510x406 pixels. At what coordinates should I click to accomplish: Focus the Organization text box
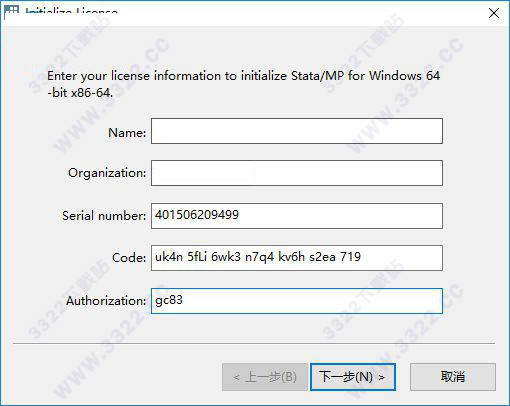tap(297, 173)
